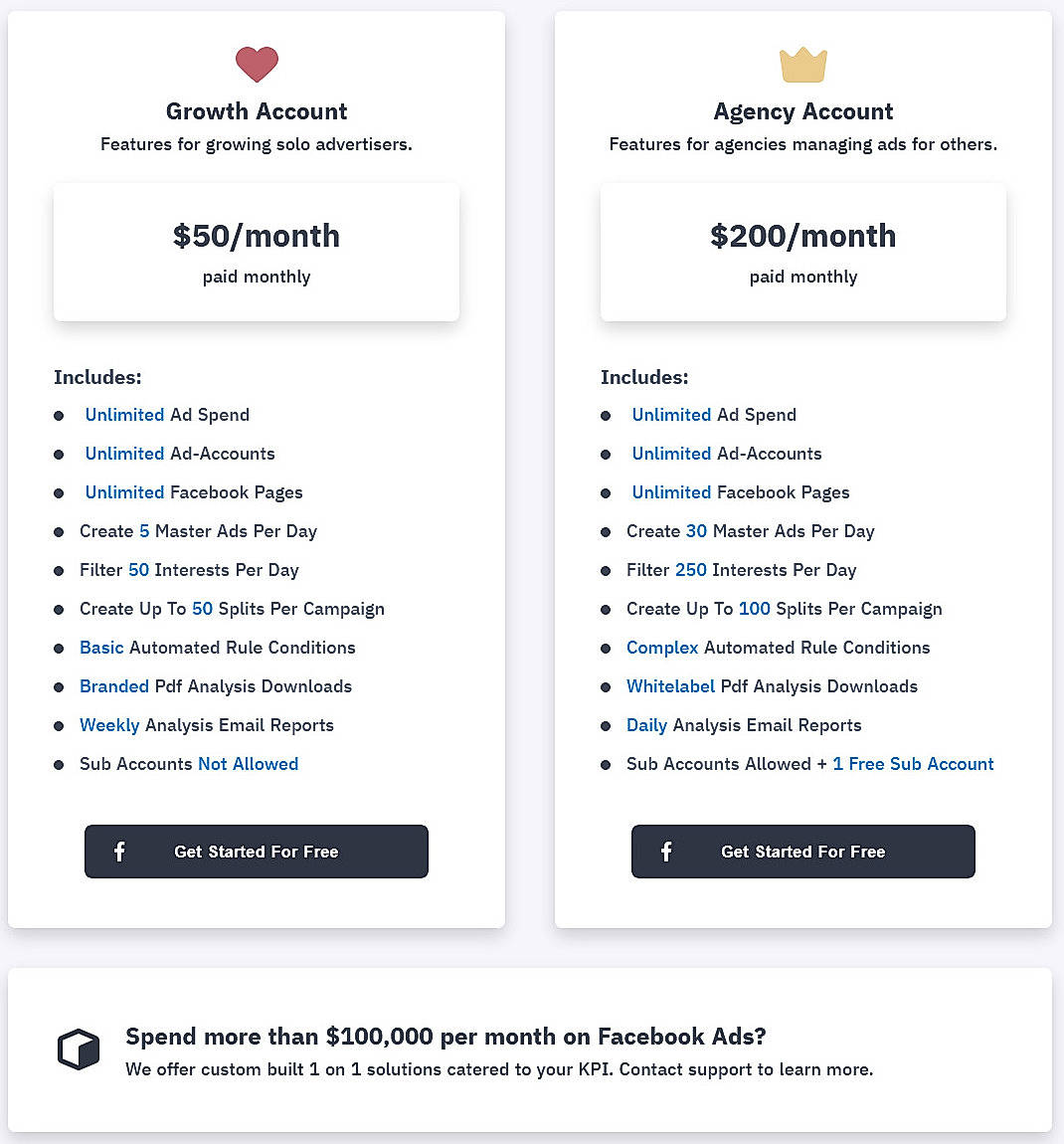The width and height of the screenshot is (1064, 1144).
Task: Select Whitelabel Pdf Analysis Downloads link
Action: (669, 686)
